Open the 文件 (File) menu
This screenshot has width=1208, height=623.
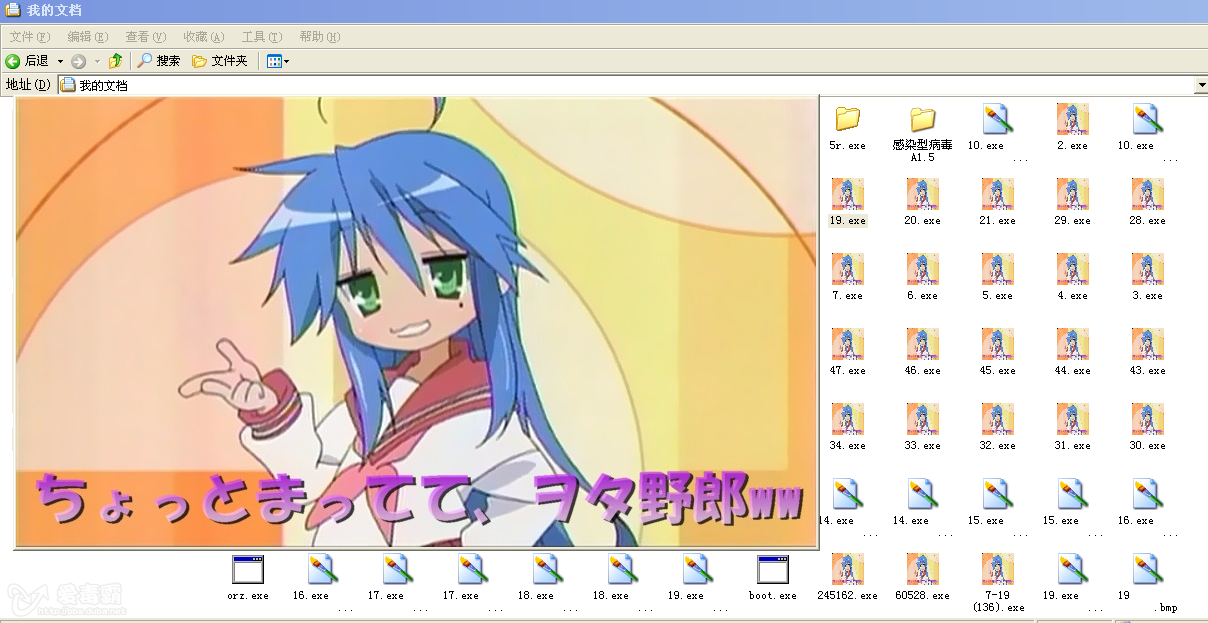click(29, 37)
